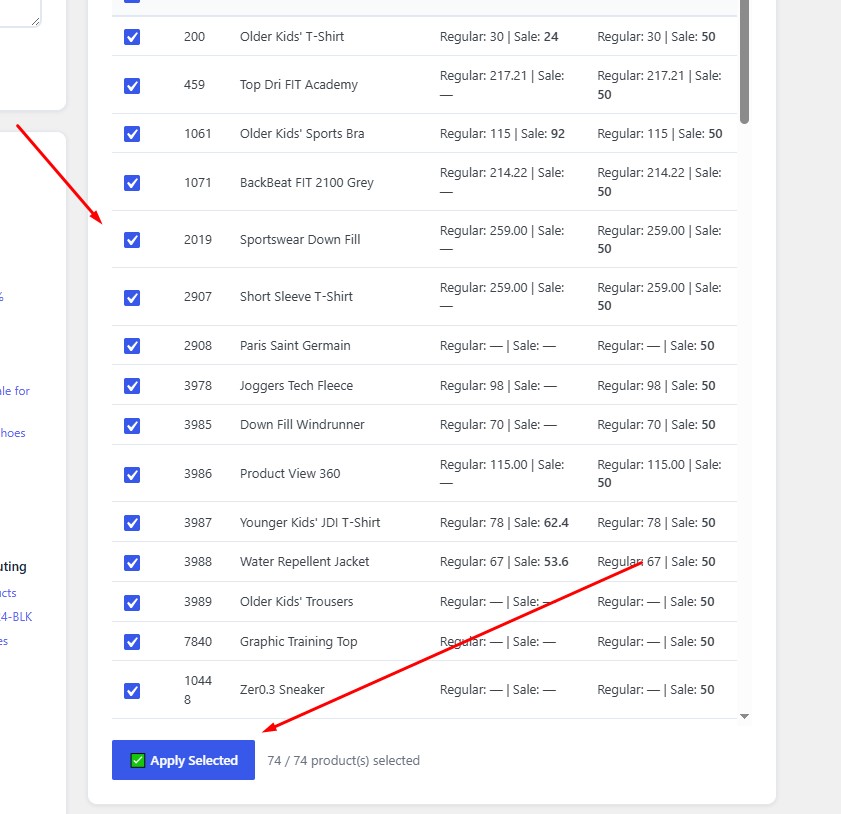The width and height of the screenshot is (841, 814).
Task: Deselect Younger Kids' JDI T-Shirt
Action: pos(132,523)
